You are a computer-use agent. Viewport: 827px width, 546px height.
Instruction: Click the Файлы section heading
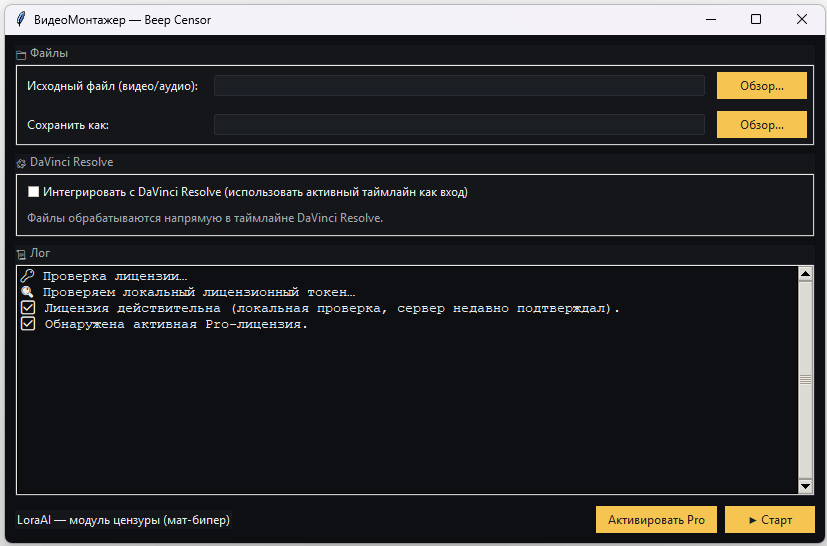coord(49,53)
